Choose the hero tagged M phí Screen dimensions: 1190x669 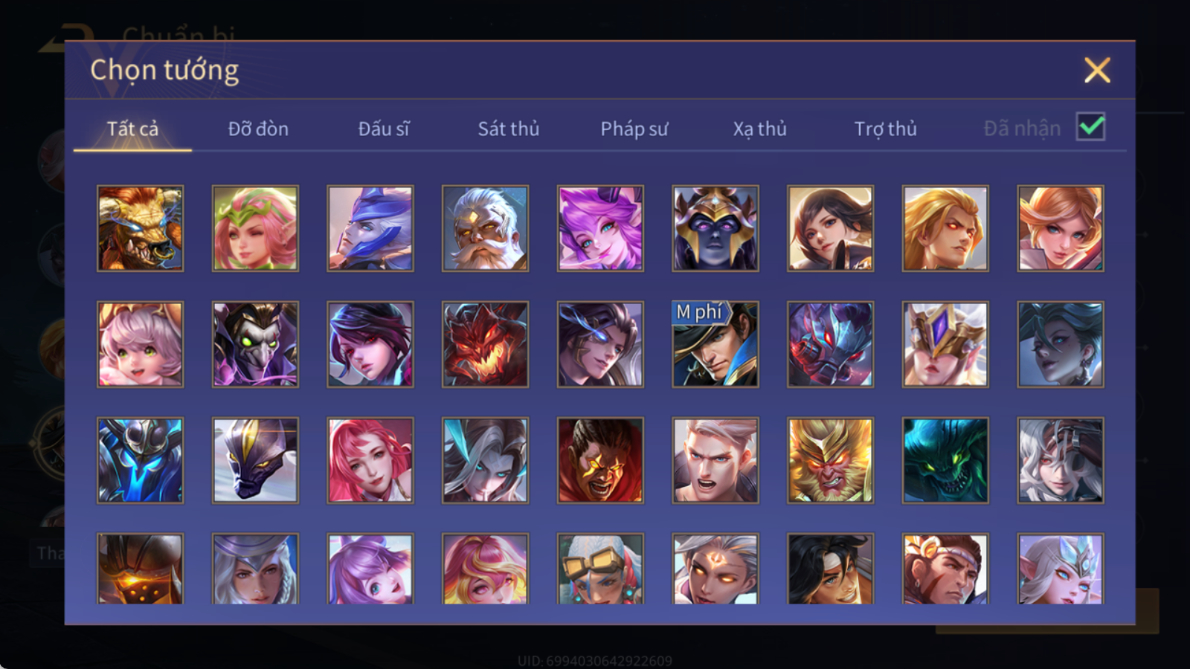pos(716,344)
